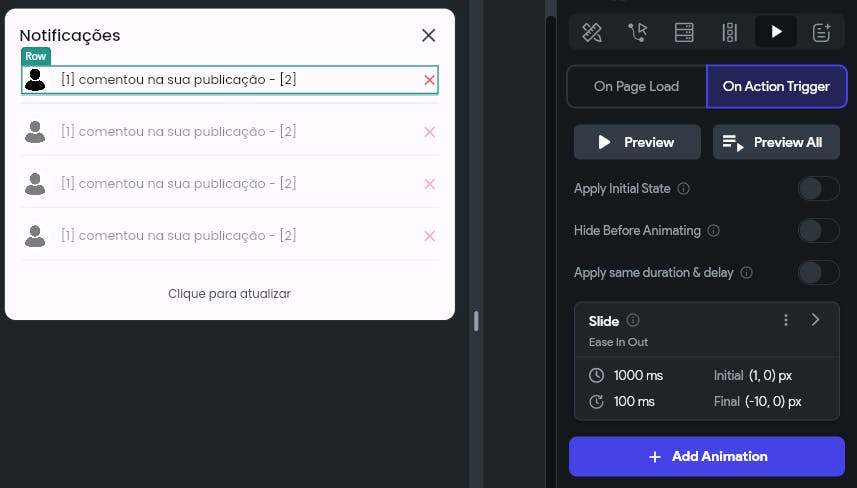Select the On Action Trigger tab
857x488 pixels.
pos(776,87)
